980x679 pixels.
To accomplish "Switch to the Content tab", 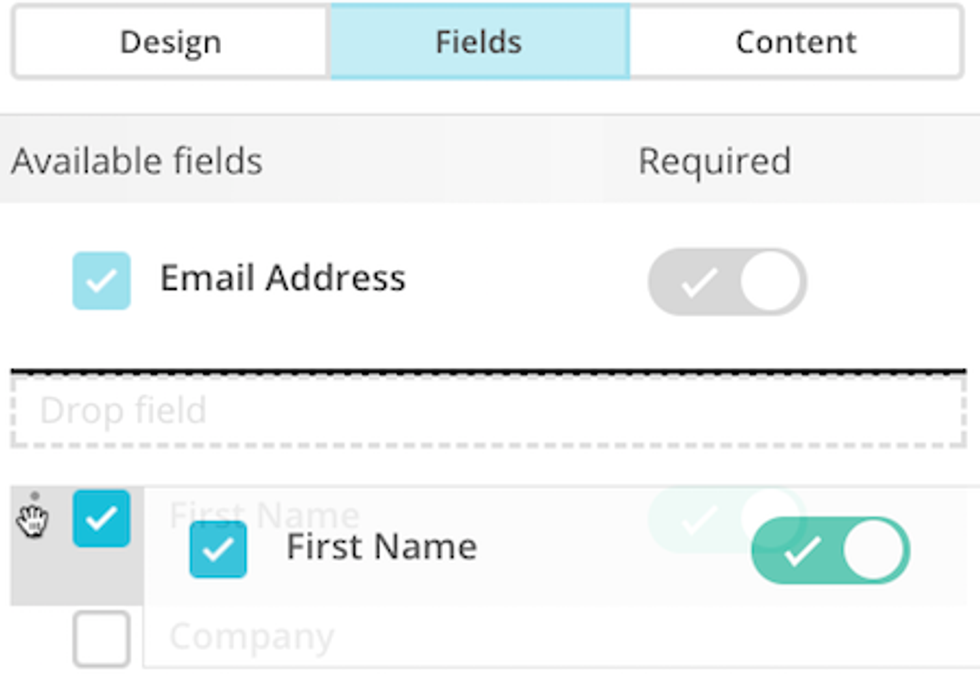I will point(796,42).
